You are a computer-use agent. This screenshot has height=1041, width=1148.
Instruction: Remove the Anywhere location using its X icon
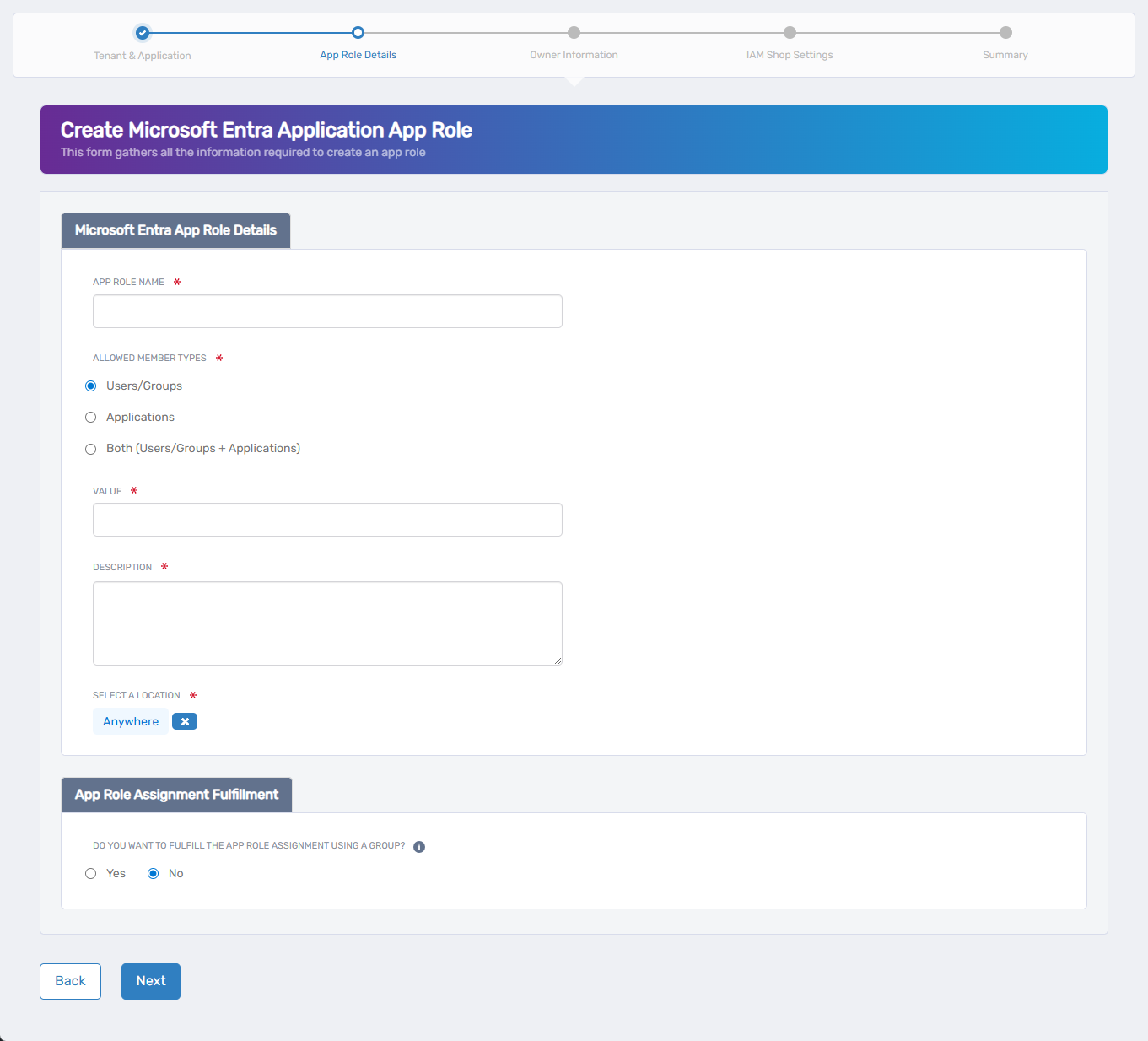[x=184, y=721]
